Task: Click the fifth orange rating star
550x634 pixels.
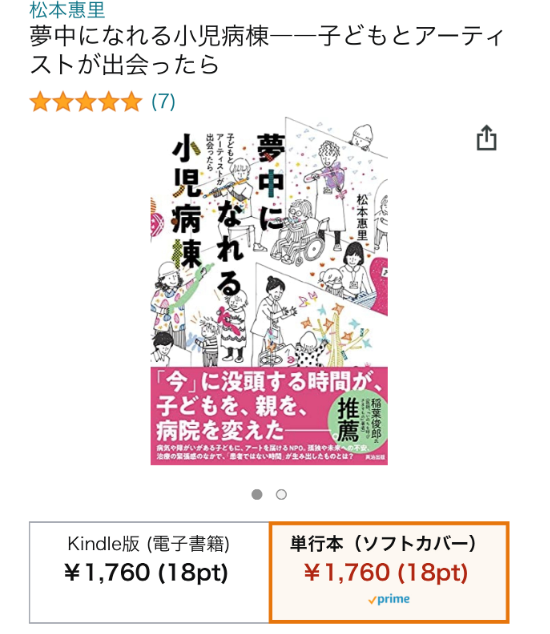Action: pyautogui.click(x=132, y=101)
